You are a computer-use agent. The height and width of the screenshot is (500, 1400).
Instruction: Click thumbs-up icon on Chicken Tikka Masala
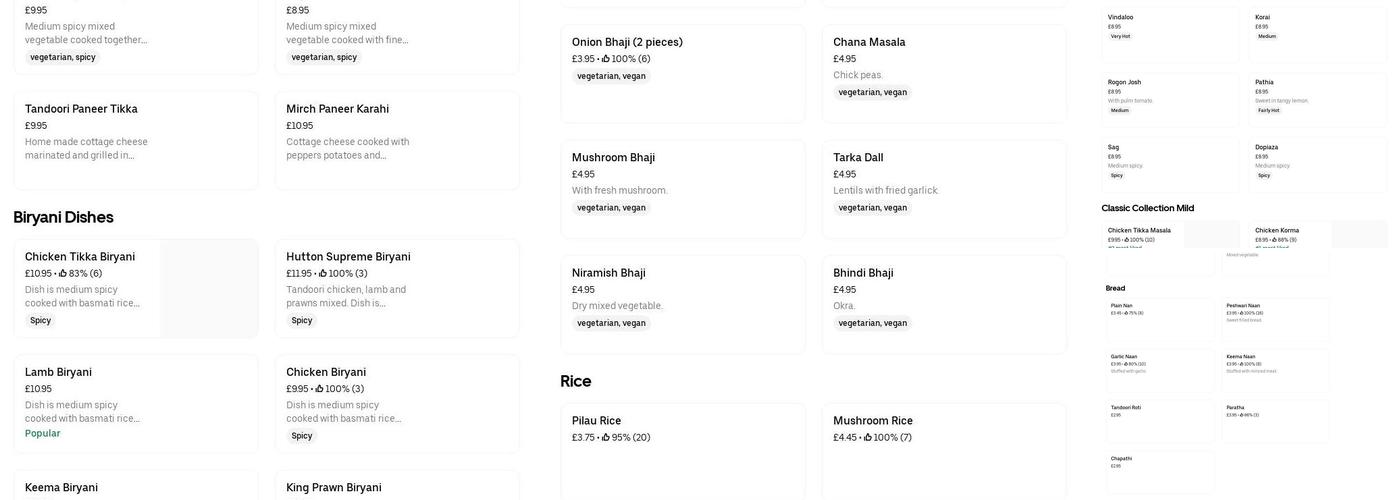pos(1126,240)
